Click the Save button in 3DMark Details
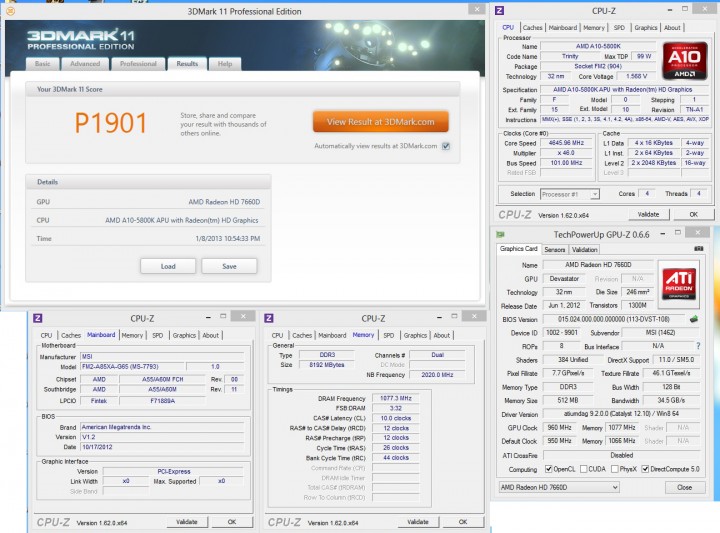The width and height of the screenshot is (720, 533). pos(229,266)
